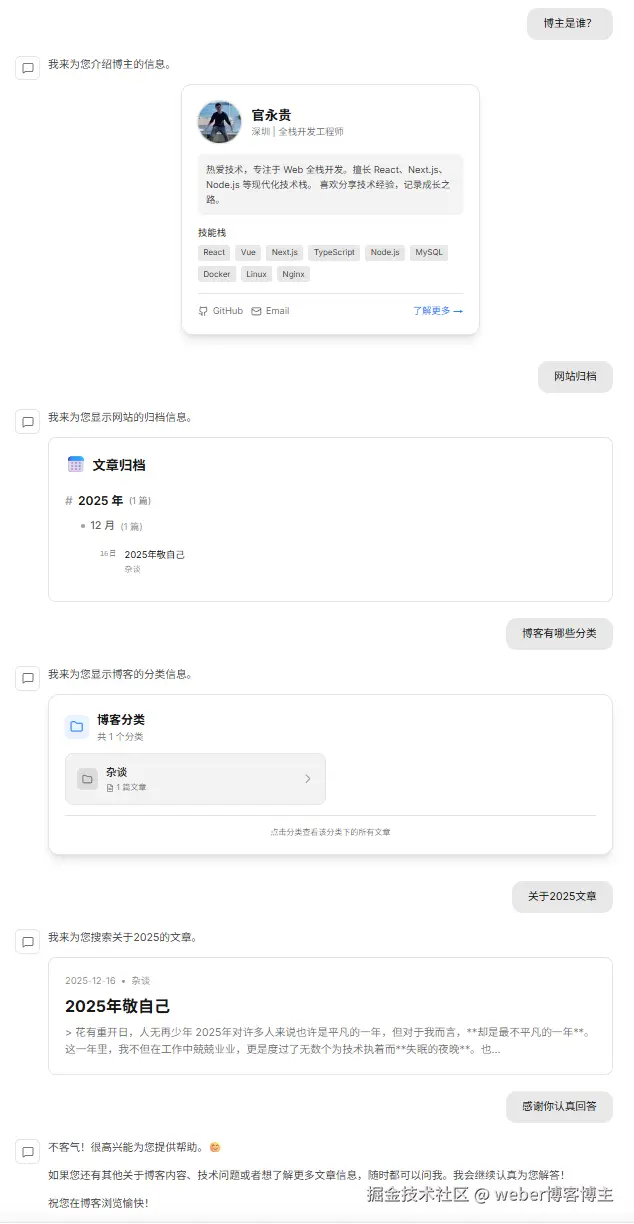This screenshot has height=1224, width=634.
Task: Expand the 杂谈 category using its chevron
Action: click(309, 779)
